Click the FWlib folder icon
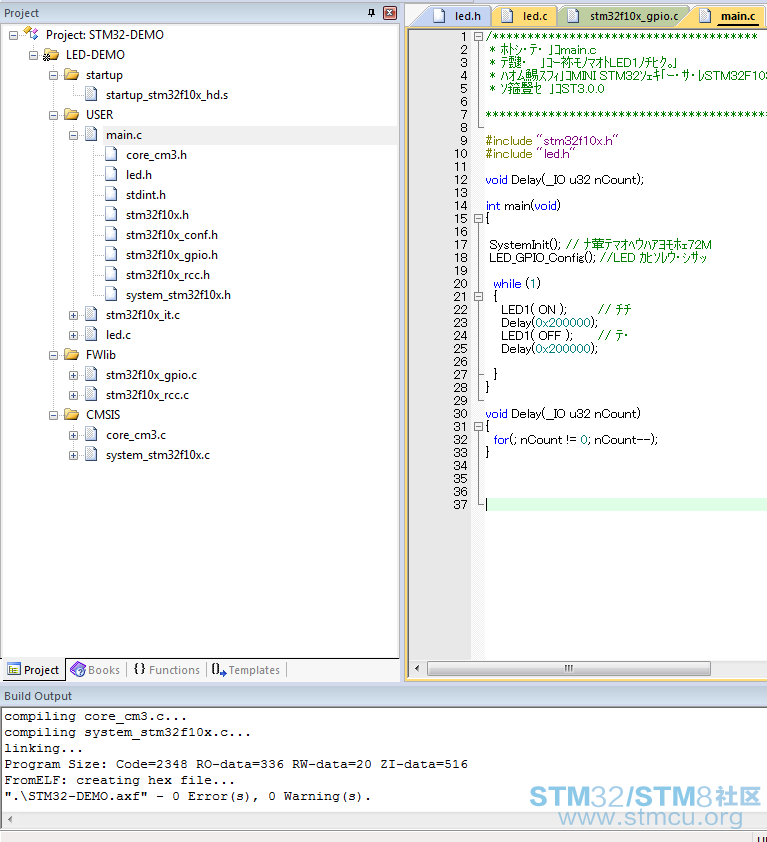 point(71,354)
